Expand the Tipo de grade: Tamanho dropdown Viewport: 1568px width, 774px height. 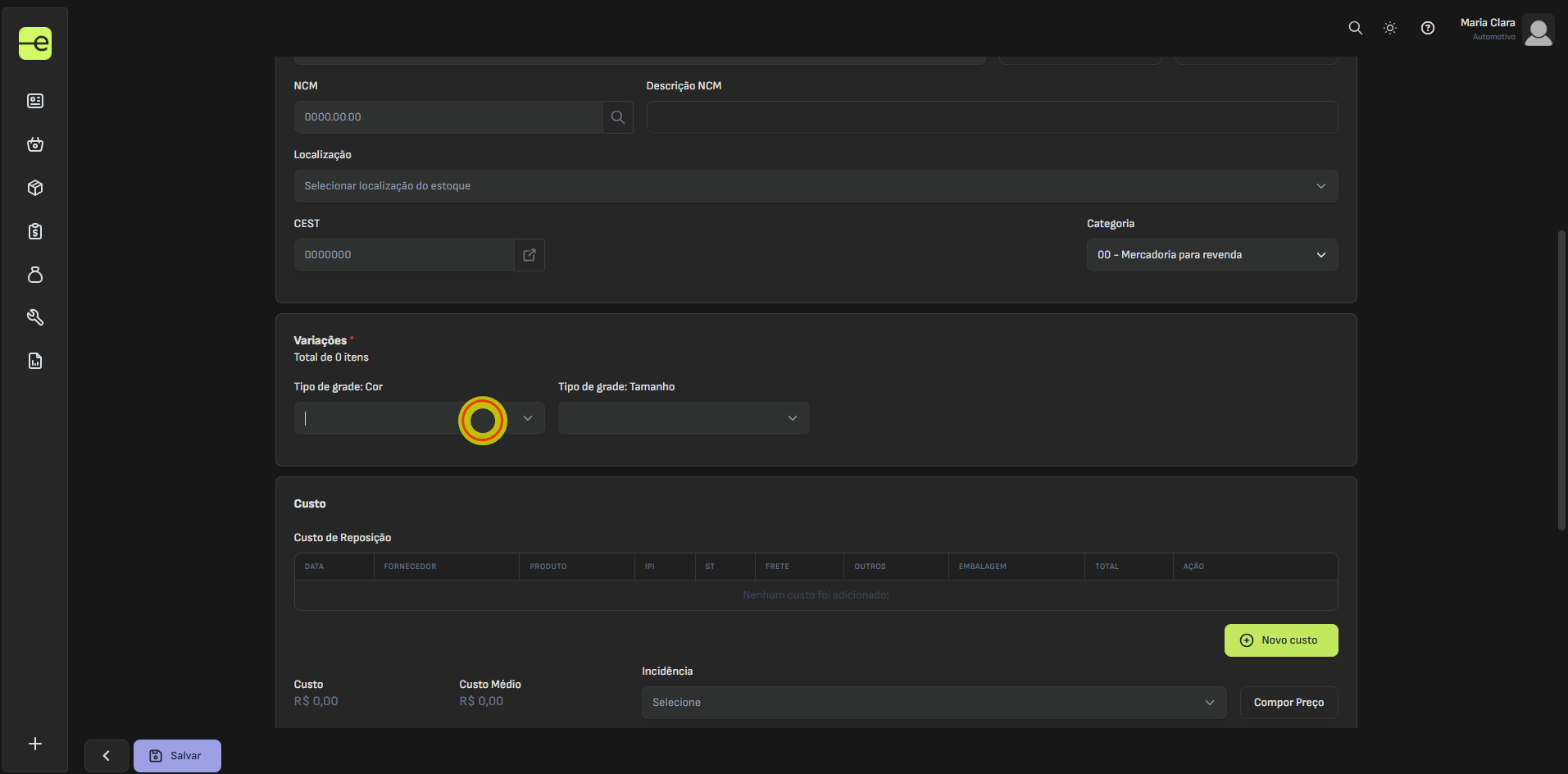pos(683,418)
